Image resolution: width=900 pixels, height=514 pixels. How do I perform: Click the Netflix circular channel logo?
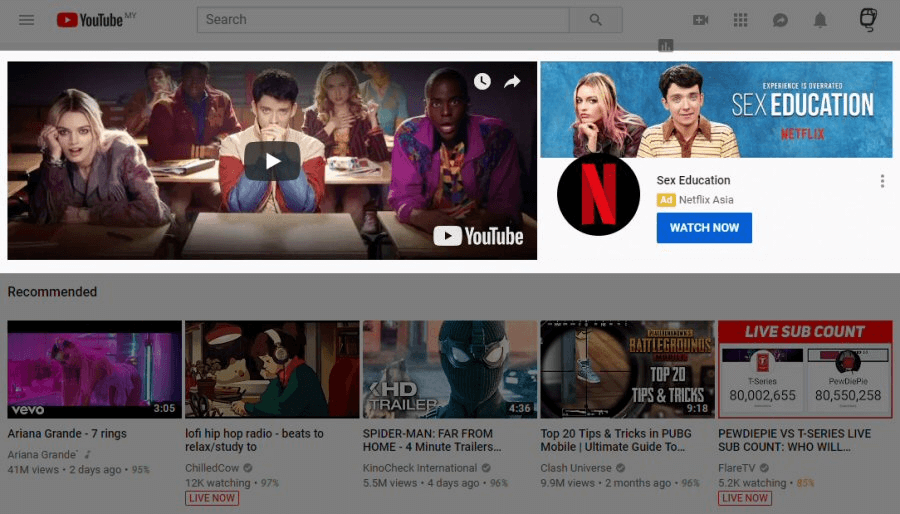point(598,195)
